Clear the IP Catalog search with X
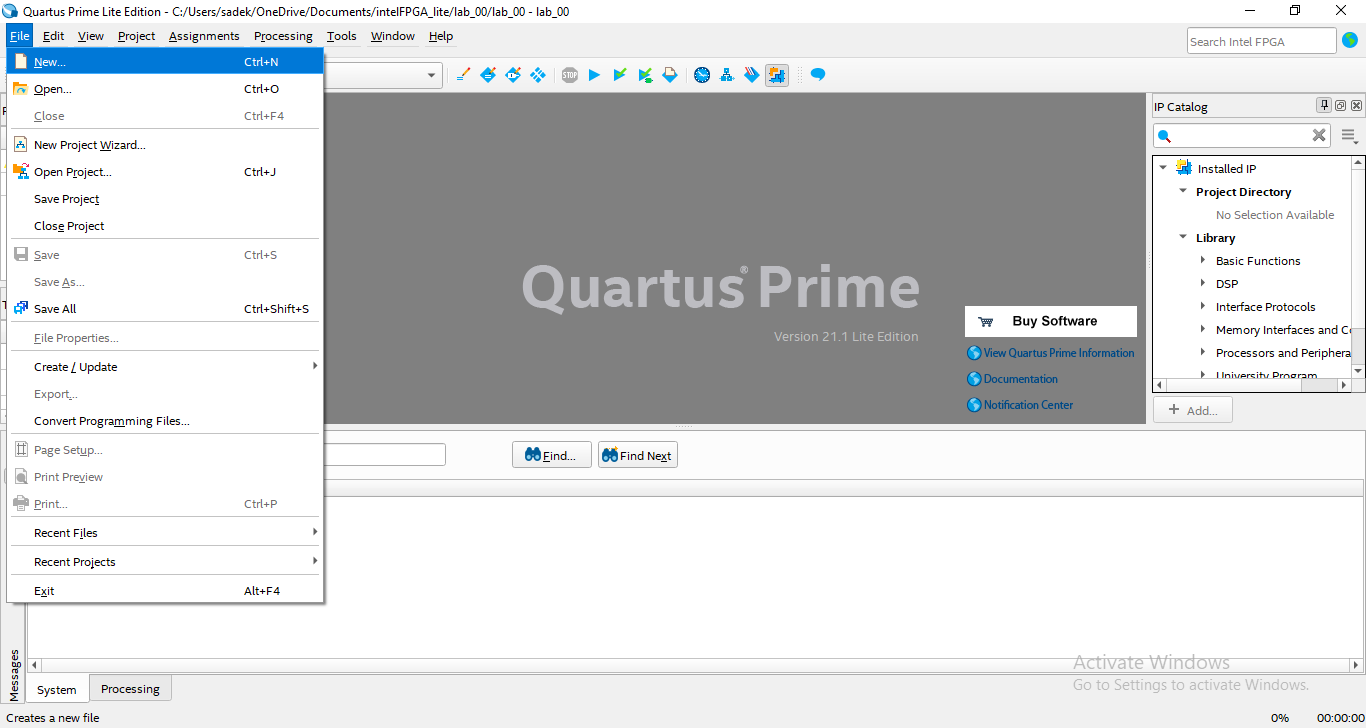The width and height of the screenshot is (1366, 728). (x=1319, y=136)
